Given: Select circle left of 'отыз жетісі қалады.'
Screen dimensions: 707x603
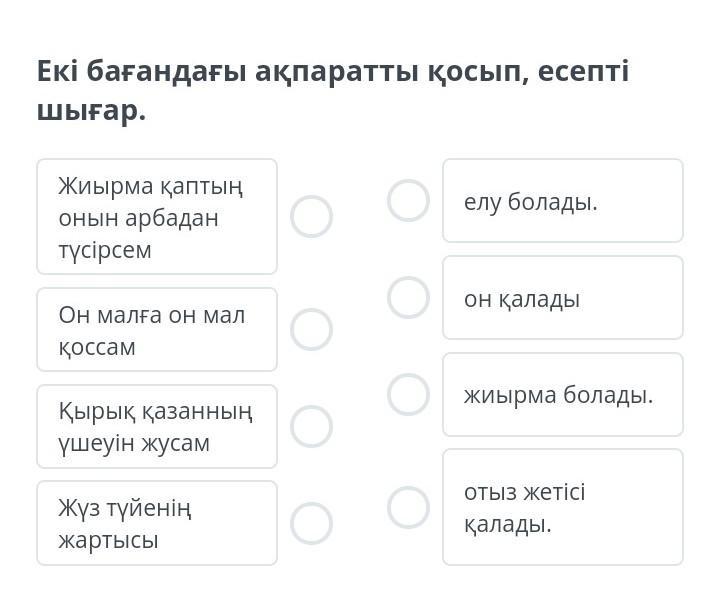Looking at the screenshot, I should point(408,507).
